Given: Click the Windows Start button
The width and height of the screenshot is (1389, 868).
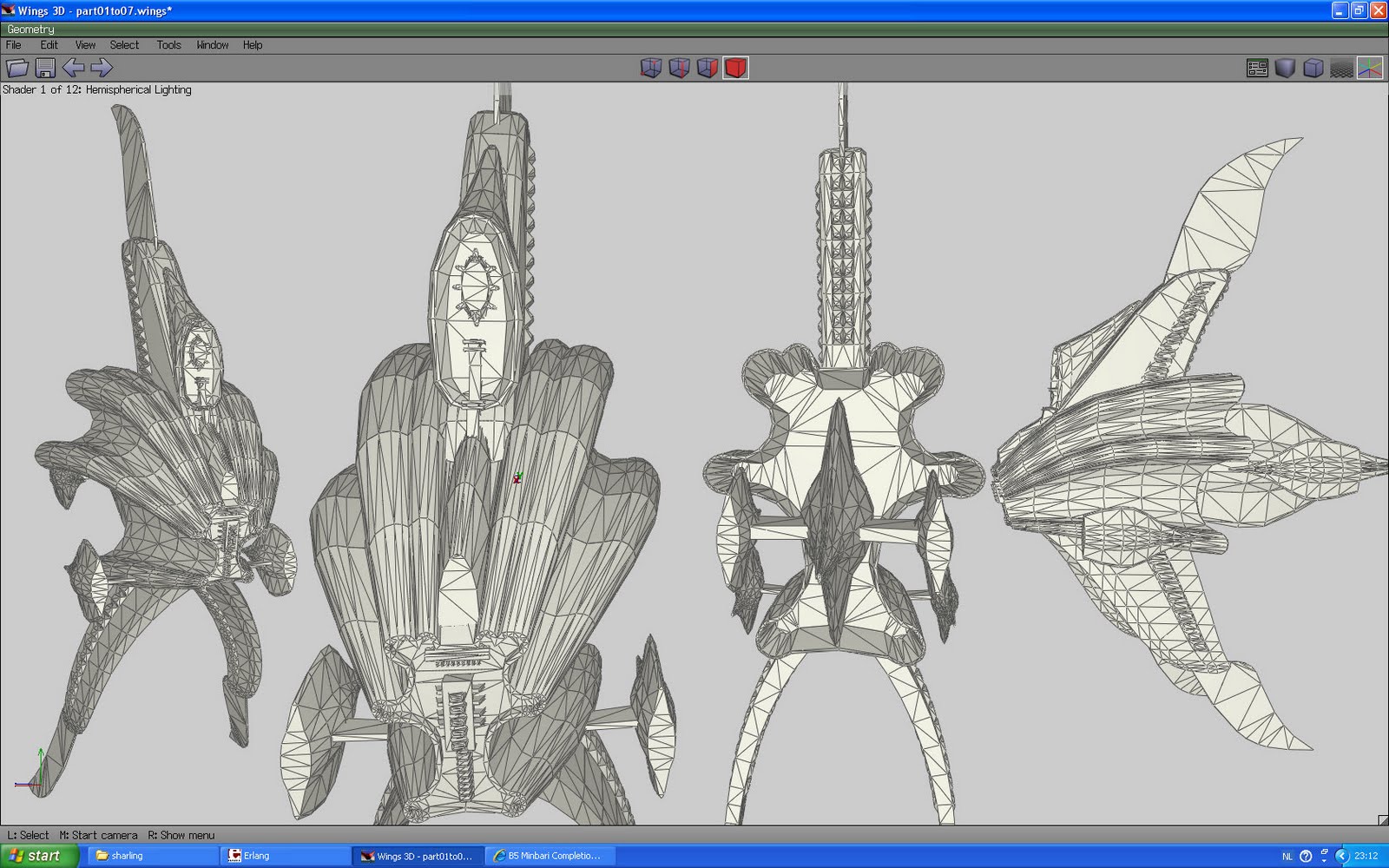Looking at the screenshot, I should (x=40, y=856).
